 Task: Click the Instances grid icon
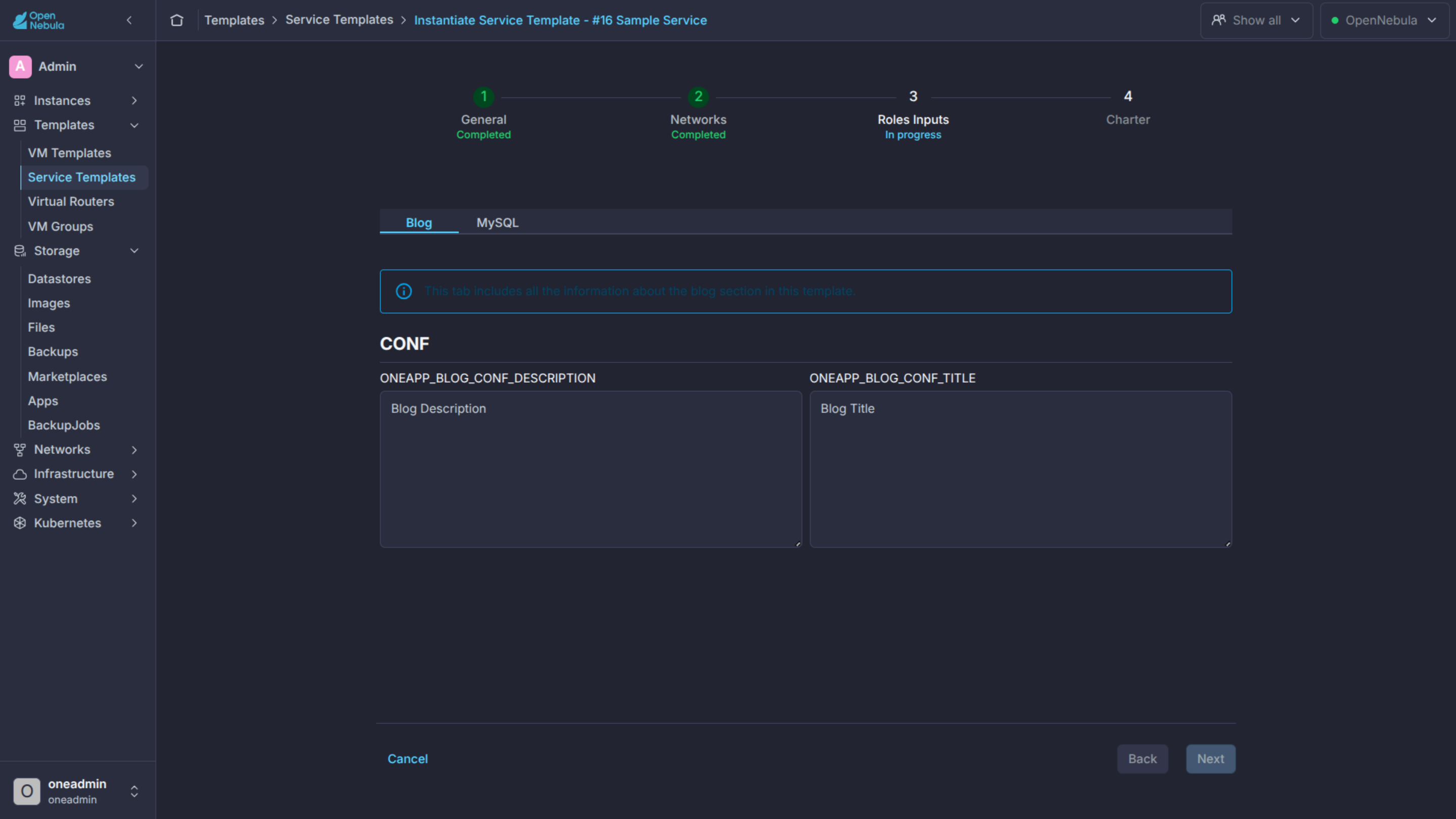pos(20,101)
